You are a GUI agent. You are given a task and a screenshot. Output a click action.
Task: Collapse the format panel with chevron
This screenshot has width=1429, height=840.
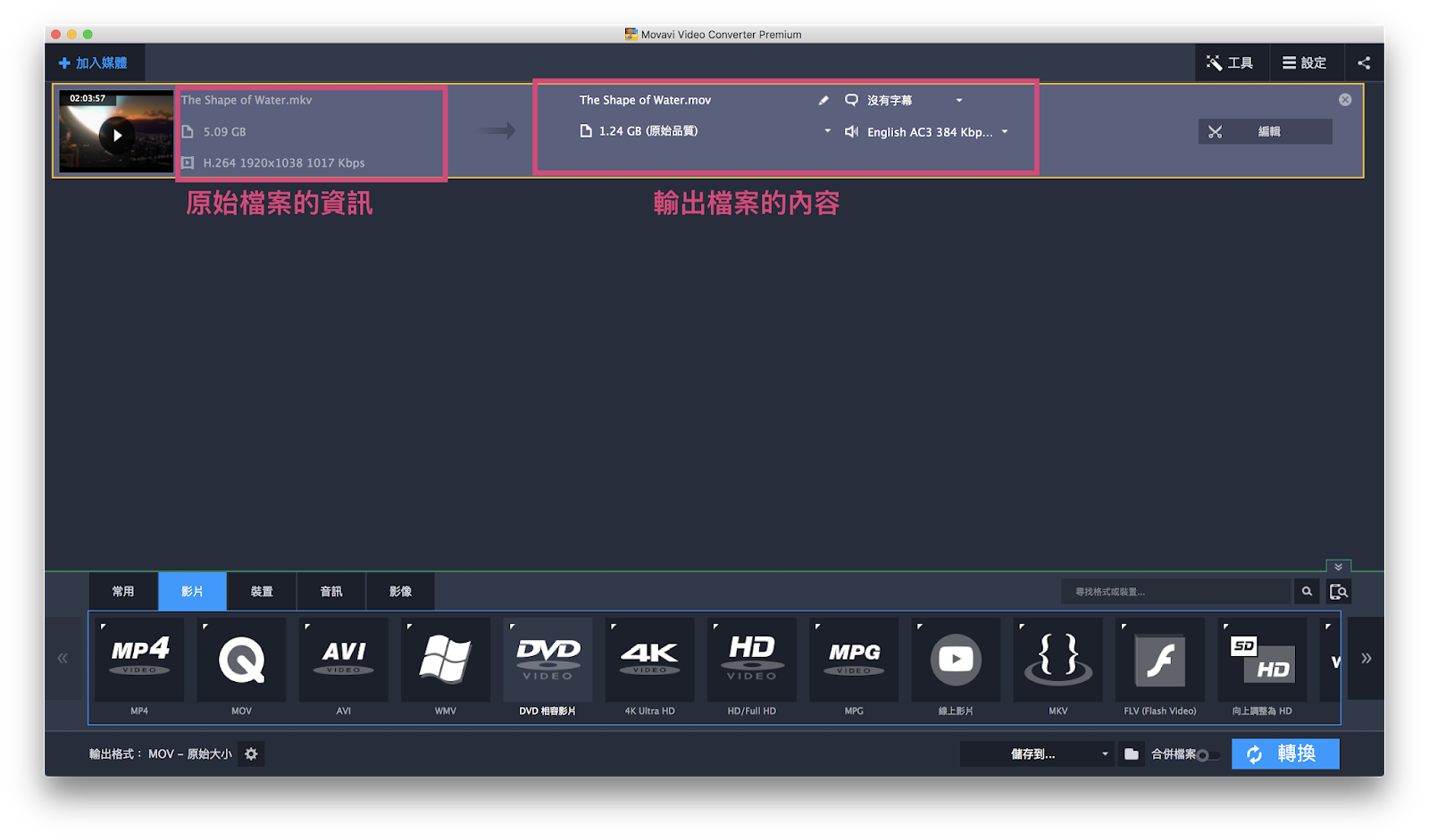(x=1338, y=567)
